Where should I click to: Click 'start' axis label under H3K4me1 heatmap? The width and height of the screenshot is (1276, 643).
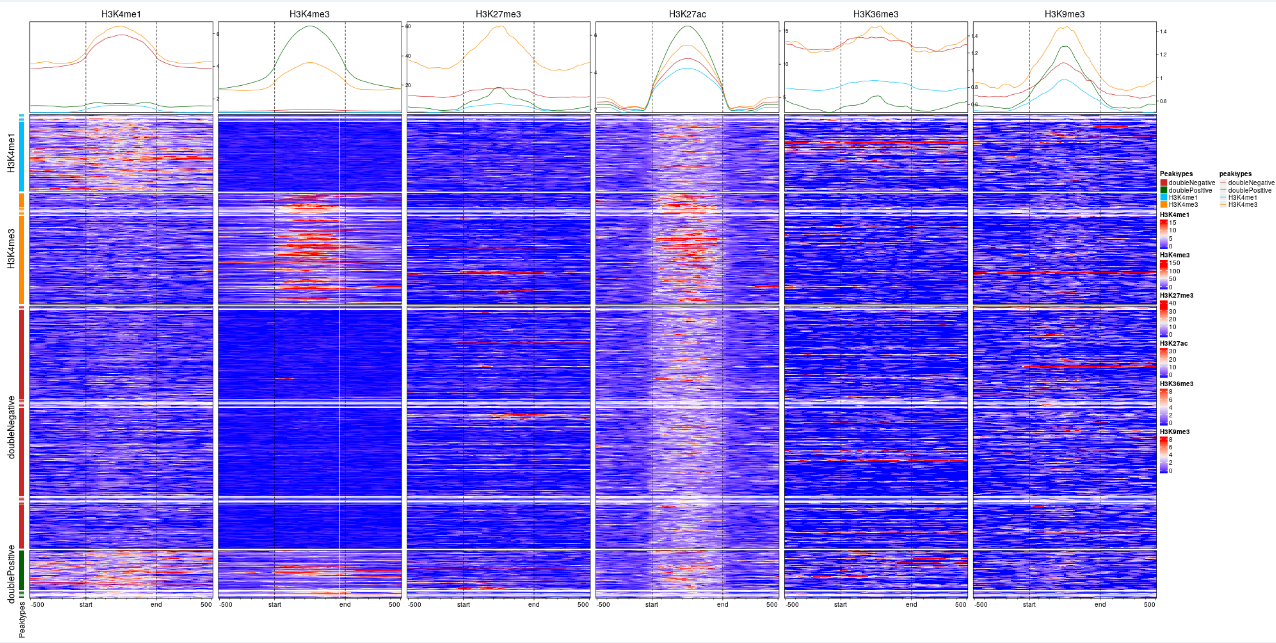click(86, 605)
